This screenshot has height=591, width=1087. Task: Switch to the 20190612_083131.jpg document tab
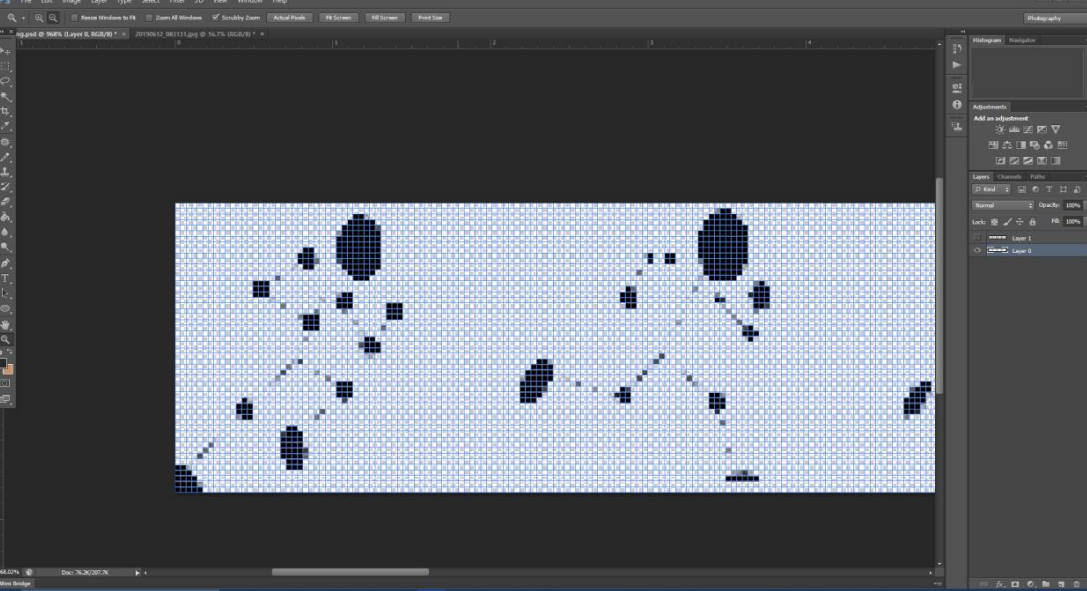click(x=195, y=34)
